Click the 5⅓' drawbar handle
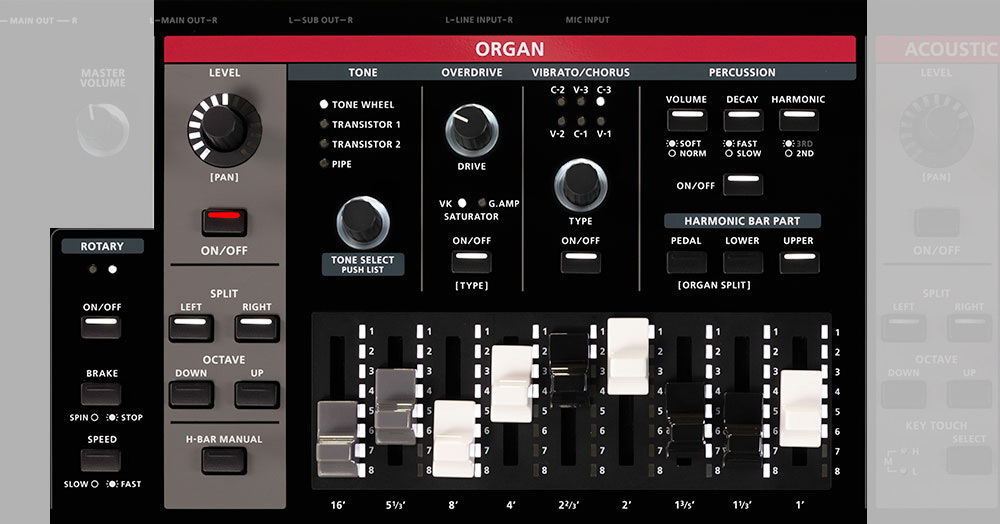The height and width of the screenshot is (524, 1000). (x=395, y=406)
